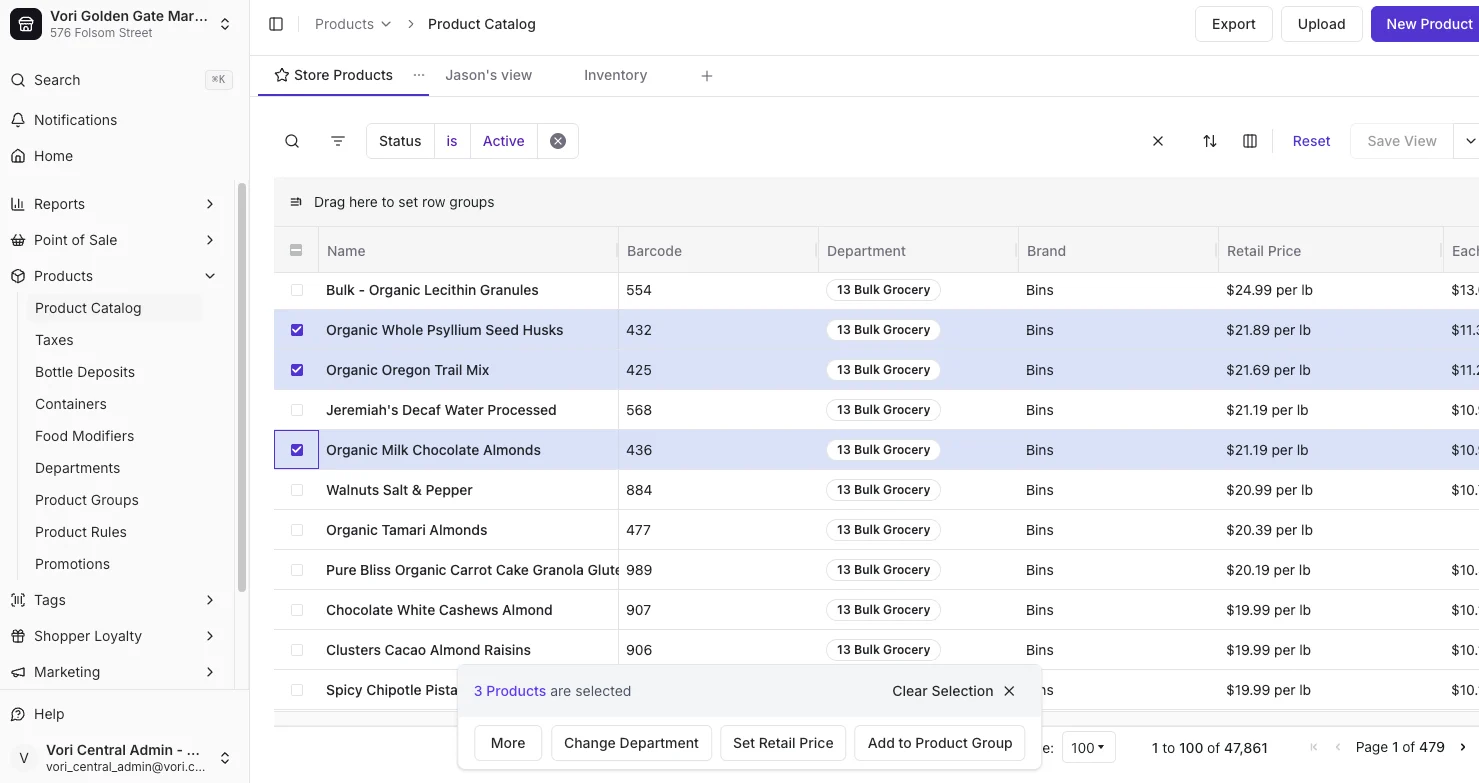Click the sidebar vertical scrollbar
This screenshot has height=783, width=1479.
pos(242,385)
